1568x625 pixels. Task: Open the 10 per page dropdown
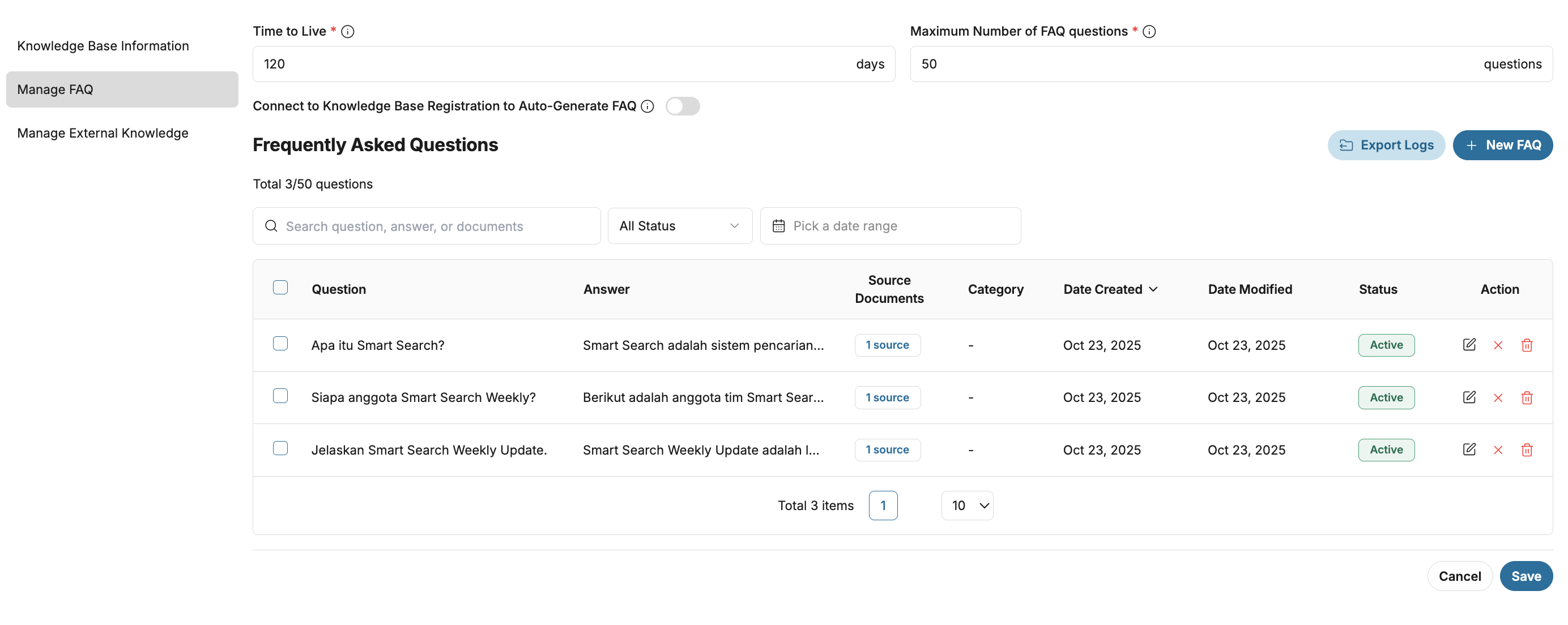coord(966,506)
